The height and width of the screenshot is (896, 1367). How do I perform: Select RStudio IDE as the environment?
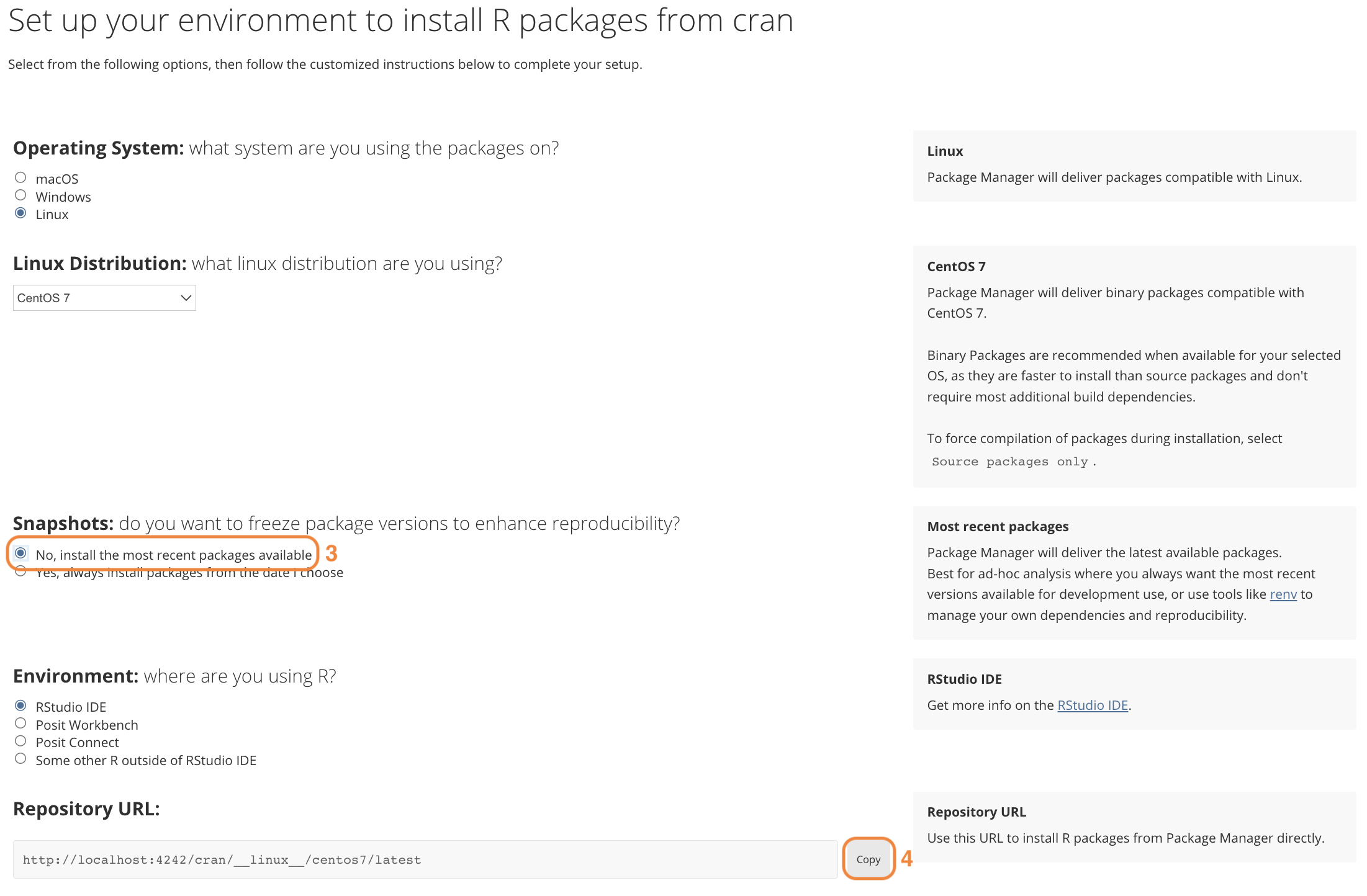(20, 706)
